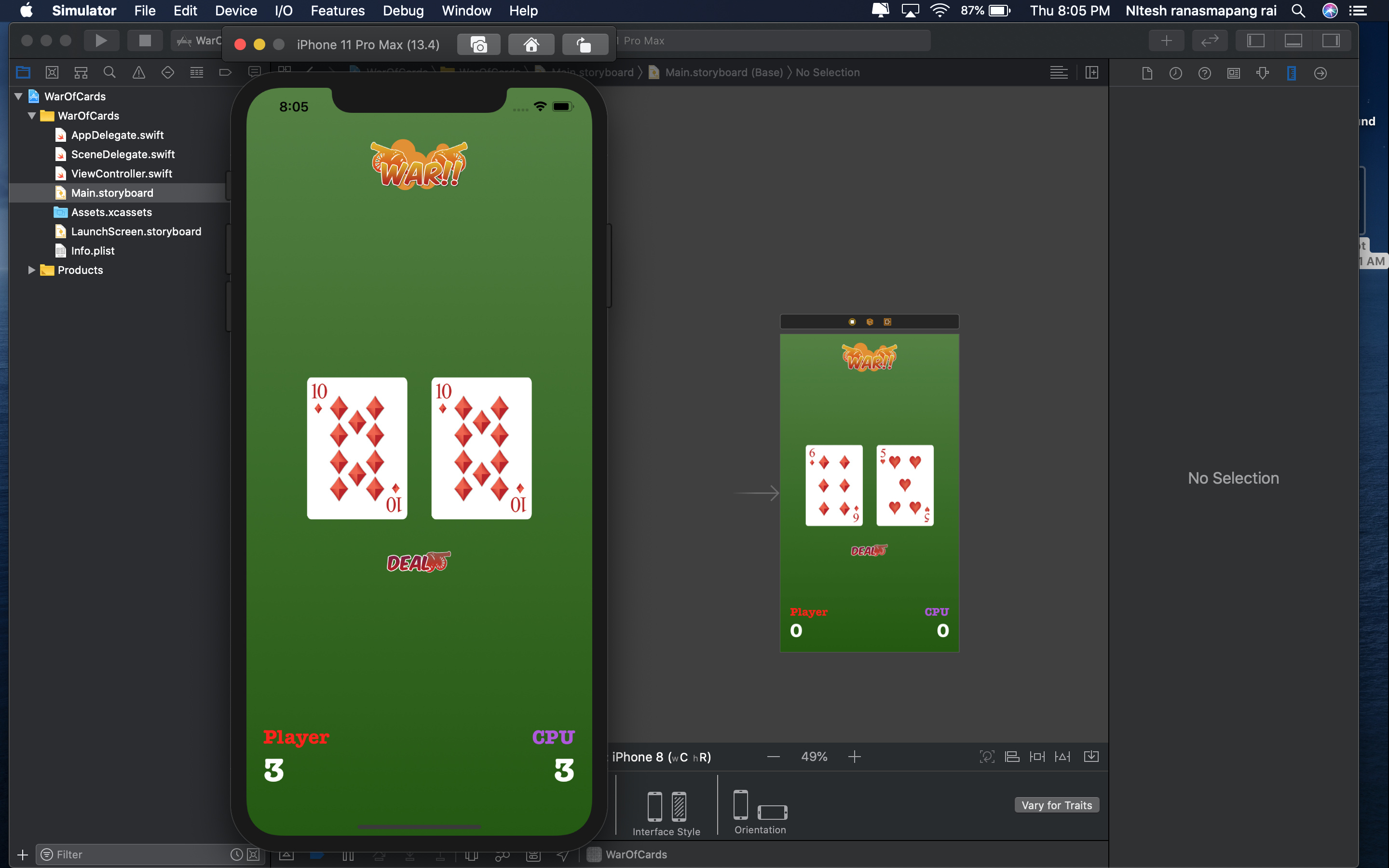
Task: Toggle the bottom debug area panel
Action: (1293, 41)
